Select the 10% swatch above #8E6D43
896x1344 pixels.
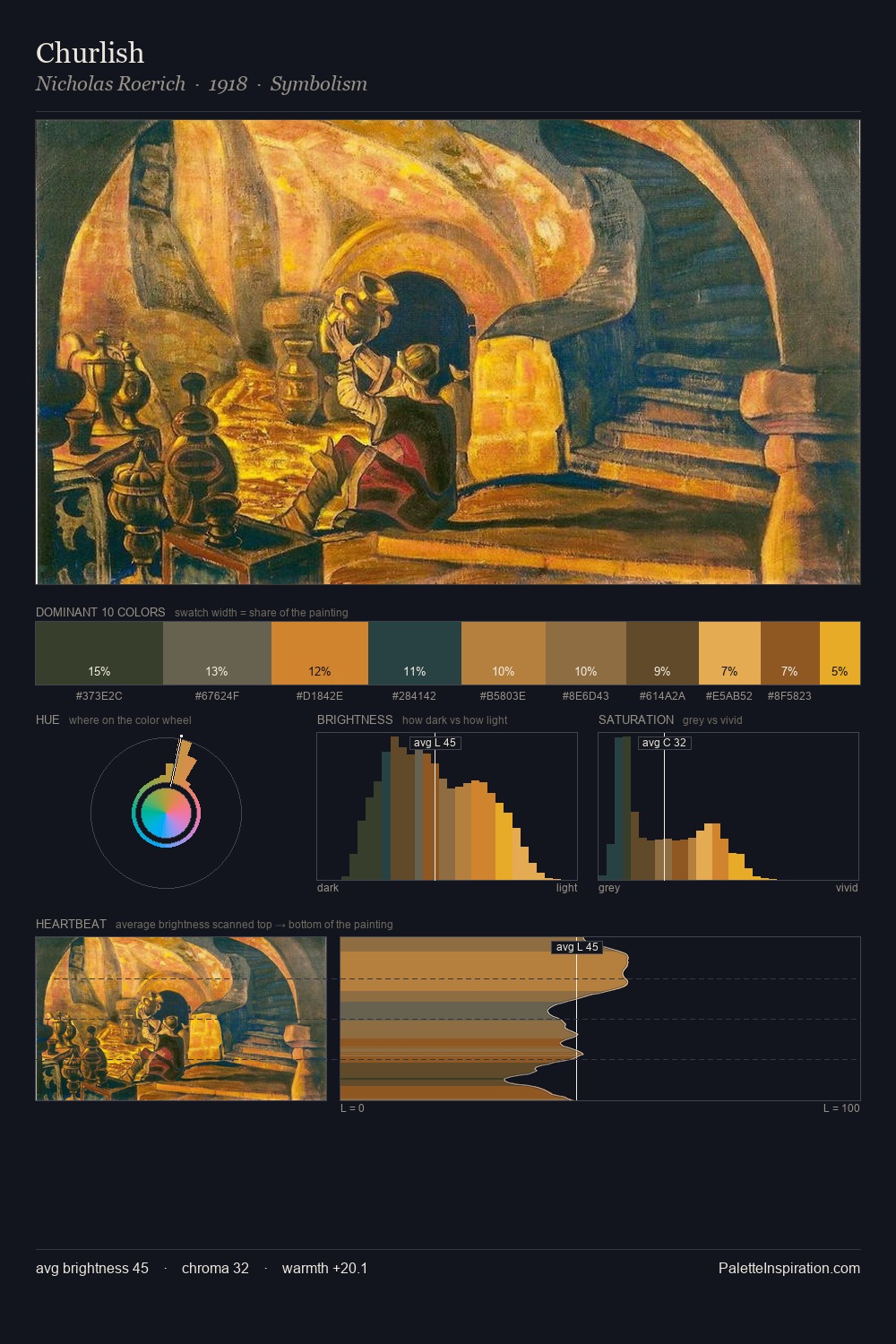click(586, 653)
